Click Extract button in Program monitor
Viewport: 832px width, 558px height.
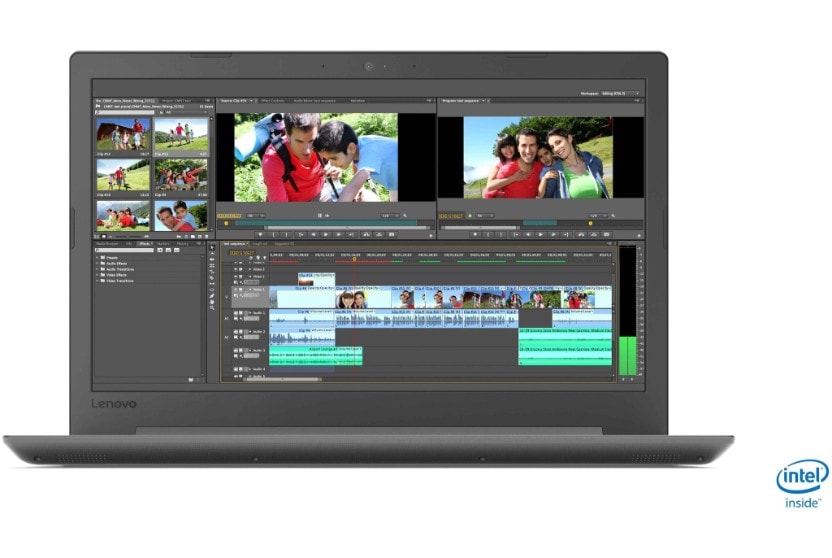[593, 234]
